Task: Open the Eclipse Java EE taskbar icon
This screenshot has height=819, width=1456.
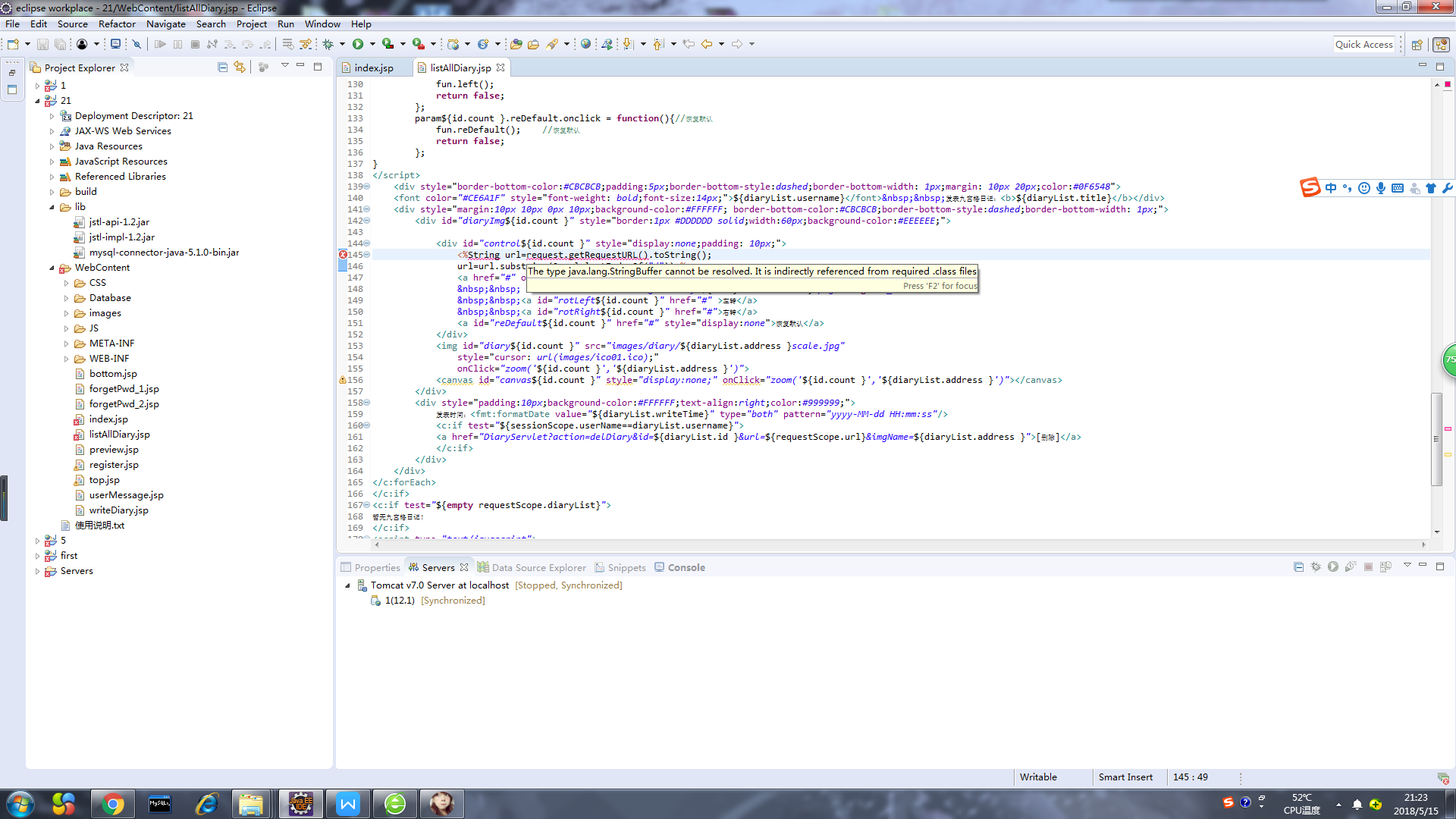Action: (300, 804)
